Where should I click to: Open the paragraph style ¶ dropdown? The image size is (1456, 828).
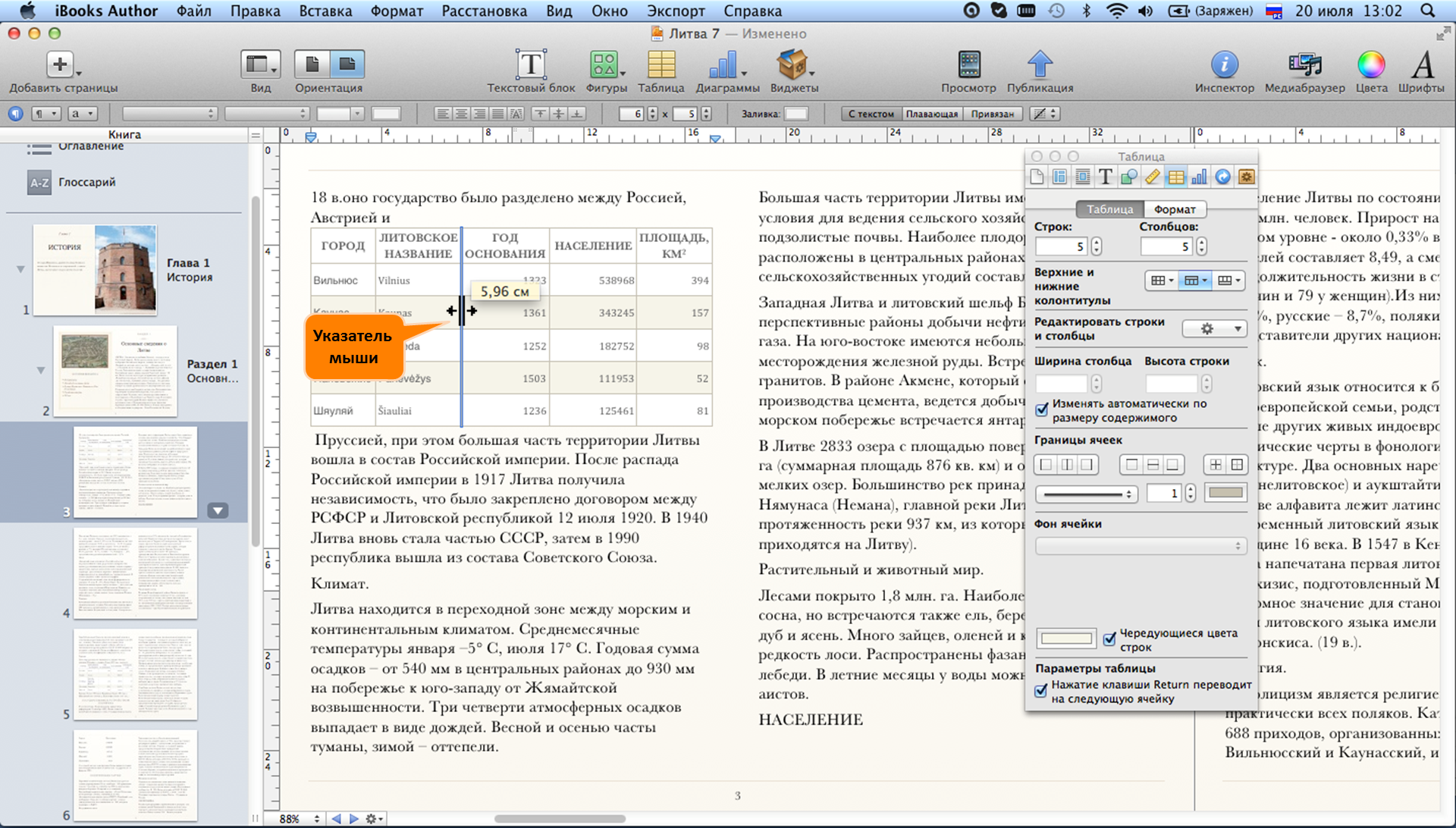(45, 114)
